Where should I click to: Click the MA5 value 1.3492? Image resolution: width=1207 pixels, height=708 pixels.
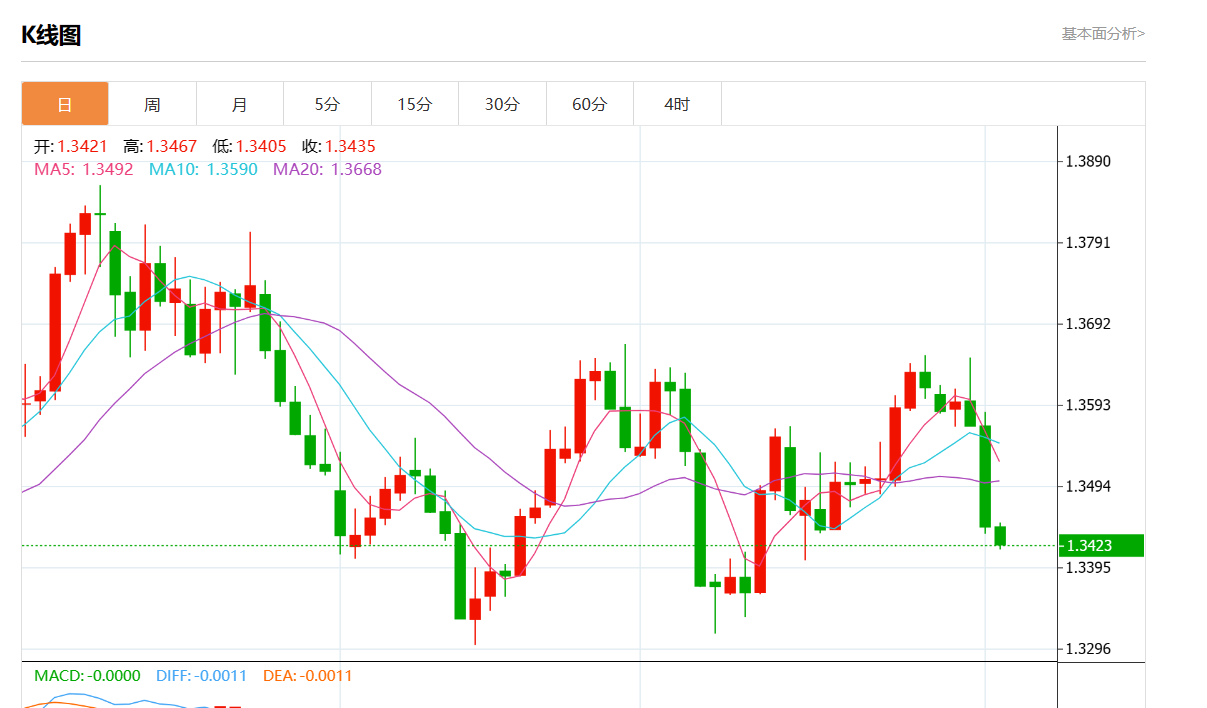(x=108, y=169)
